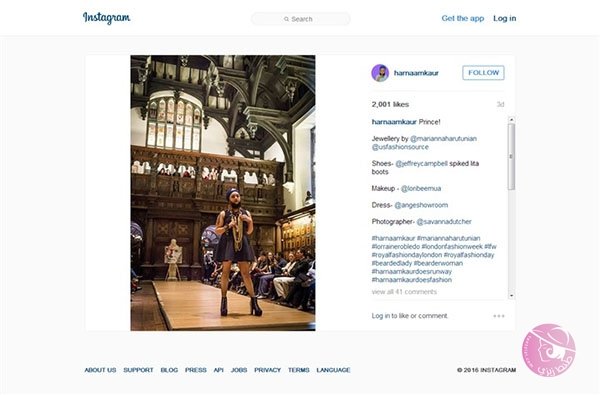Viewport: 600px width, 395px height.
Task: Click the pink watermark logo
Action: click(x=548, y=350)
